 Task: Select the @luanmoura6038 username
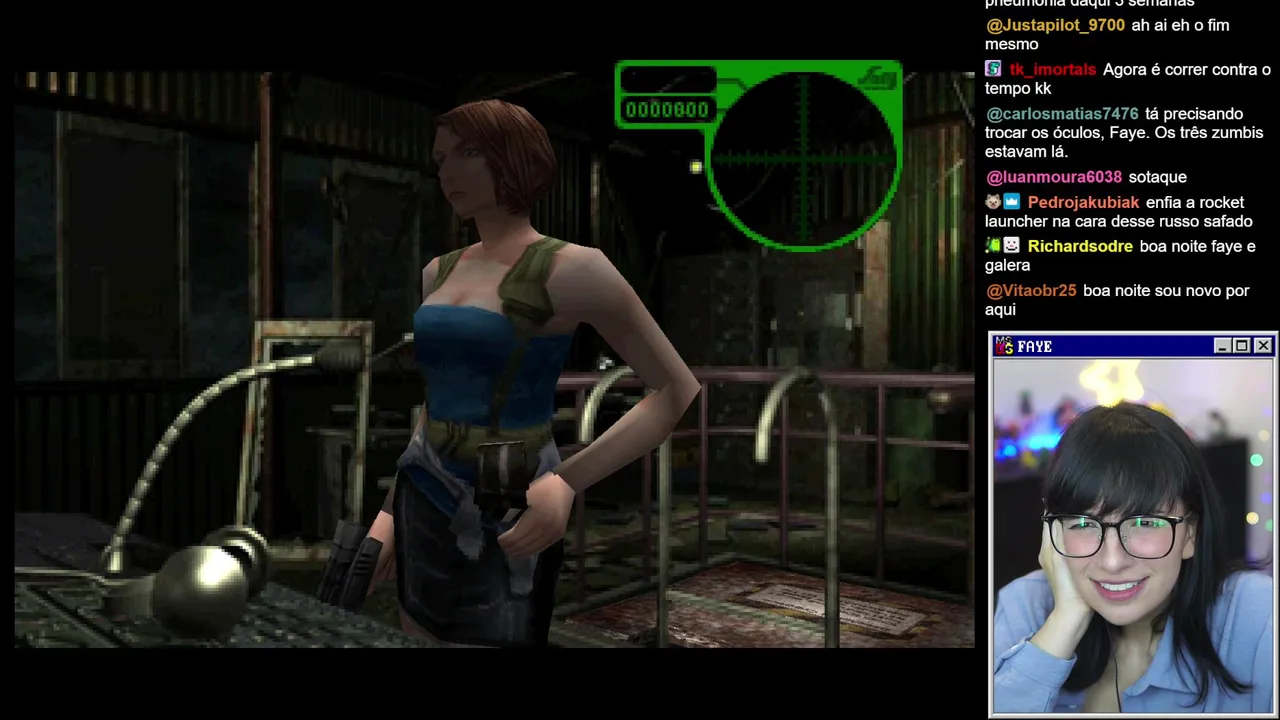click(x=1054, y=177)
